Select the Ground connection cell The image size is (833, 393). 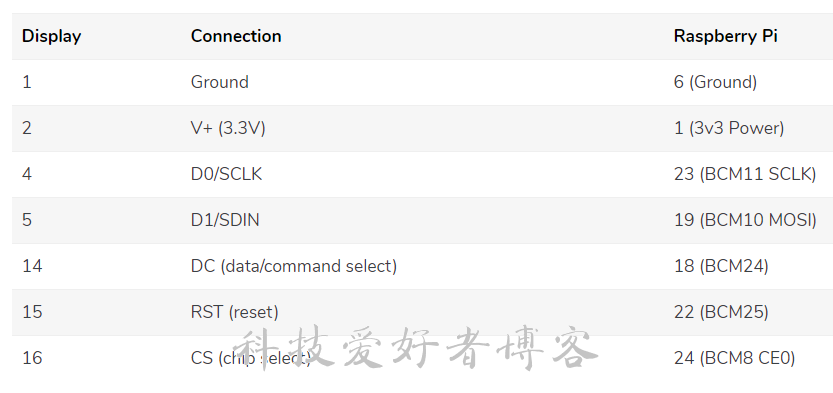point(219,82)
